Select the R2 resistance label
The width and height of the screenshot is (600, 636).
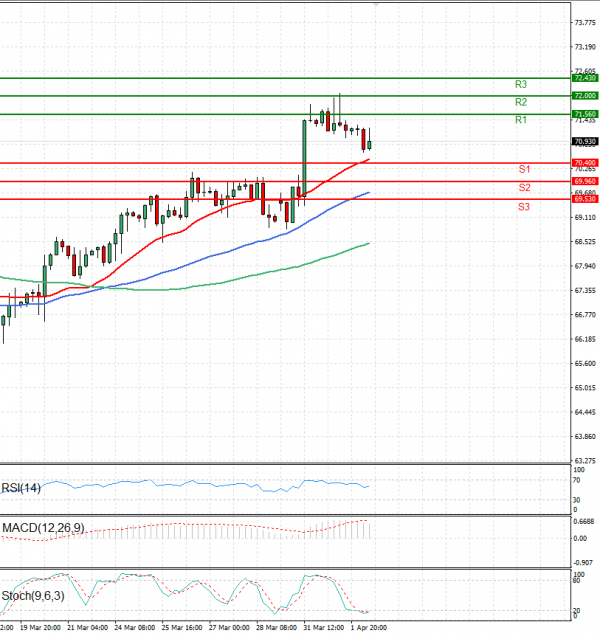(521, 103)
